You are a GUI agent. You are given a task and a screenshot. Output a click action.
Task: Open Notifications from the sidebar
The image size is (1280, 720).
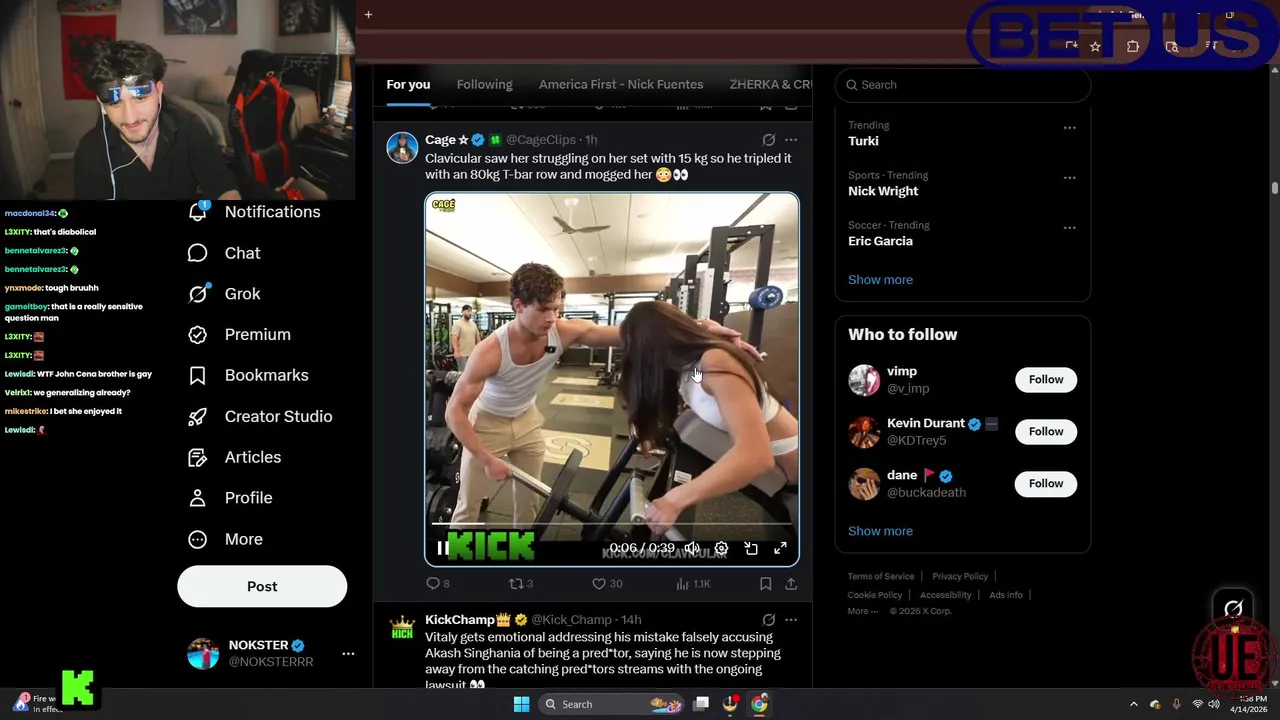[x=254, y=212]
